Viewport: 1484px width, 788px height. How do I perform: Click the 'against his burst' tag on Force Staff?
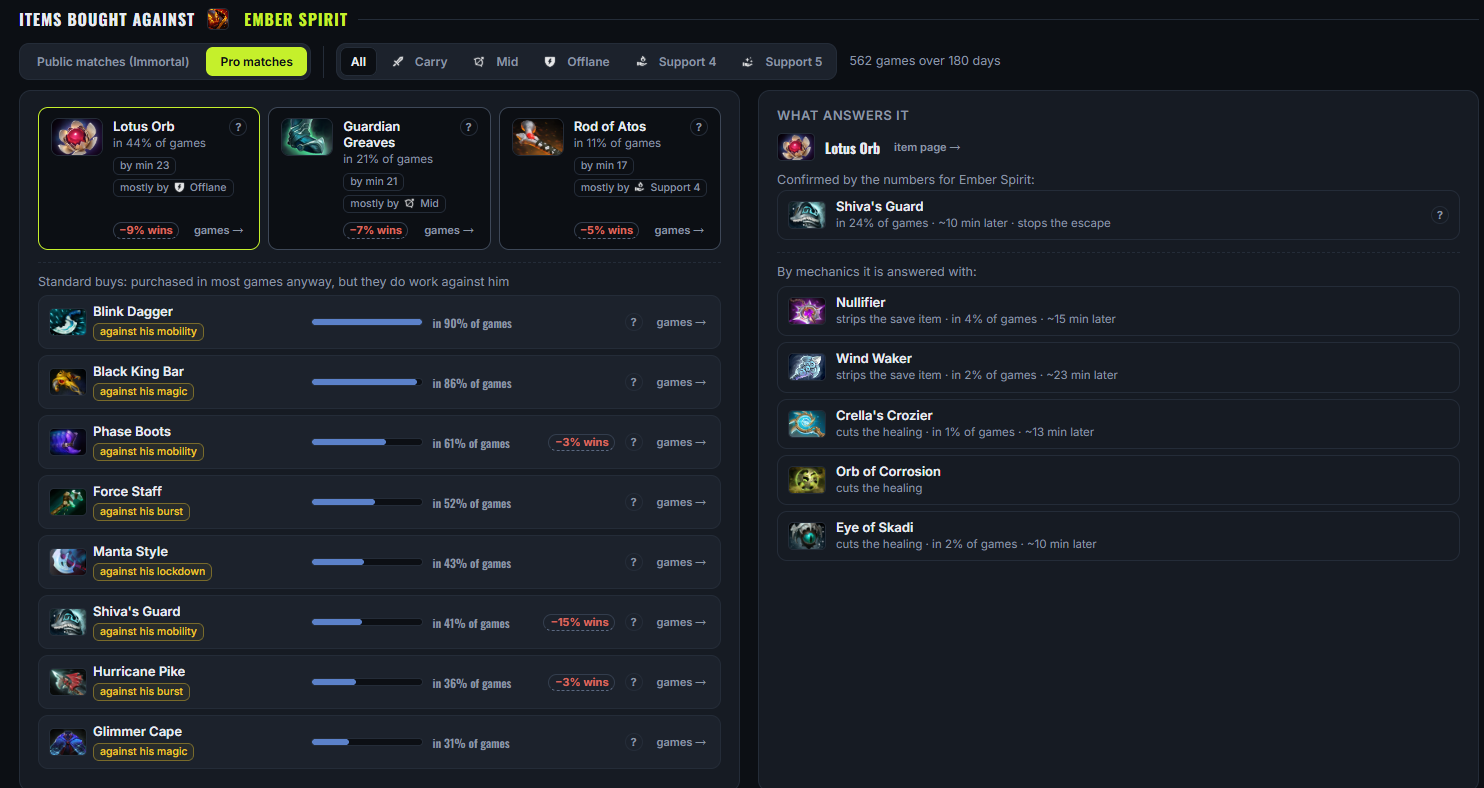click(141, 512)
